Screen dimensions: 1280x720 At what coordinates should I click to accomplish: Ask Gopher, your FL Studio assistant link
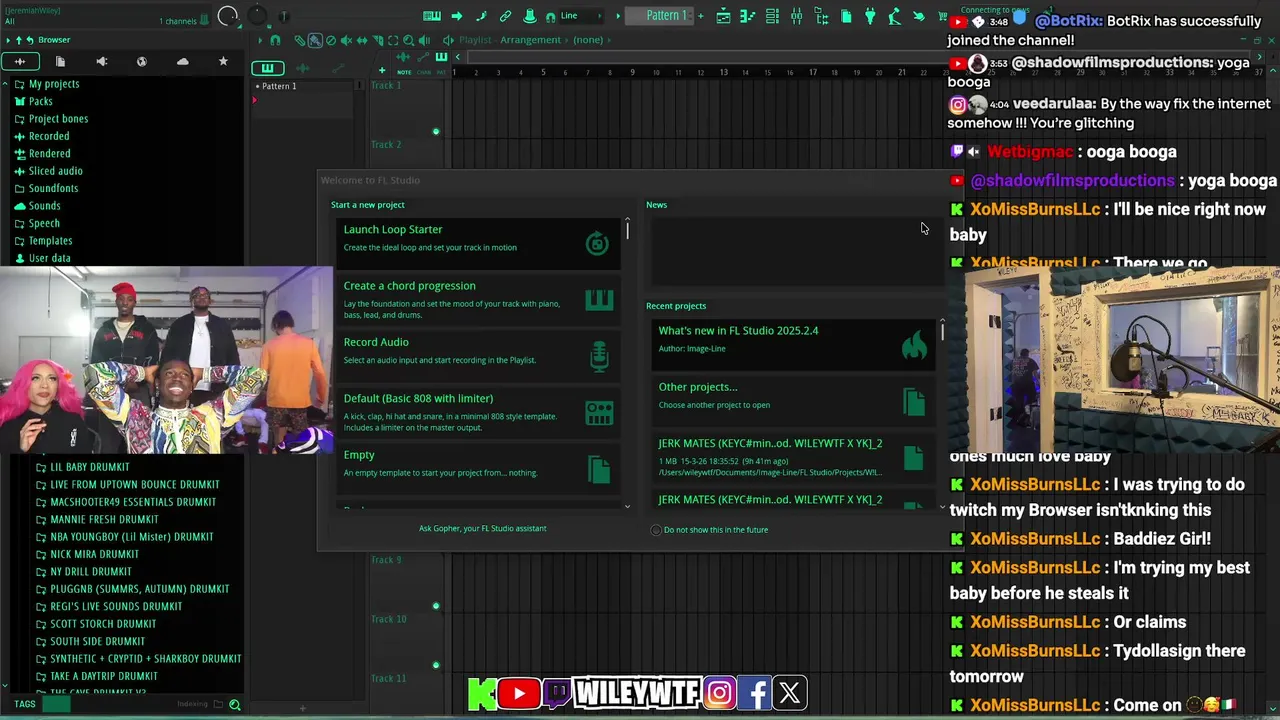[482, 528]
